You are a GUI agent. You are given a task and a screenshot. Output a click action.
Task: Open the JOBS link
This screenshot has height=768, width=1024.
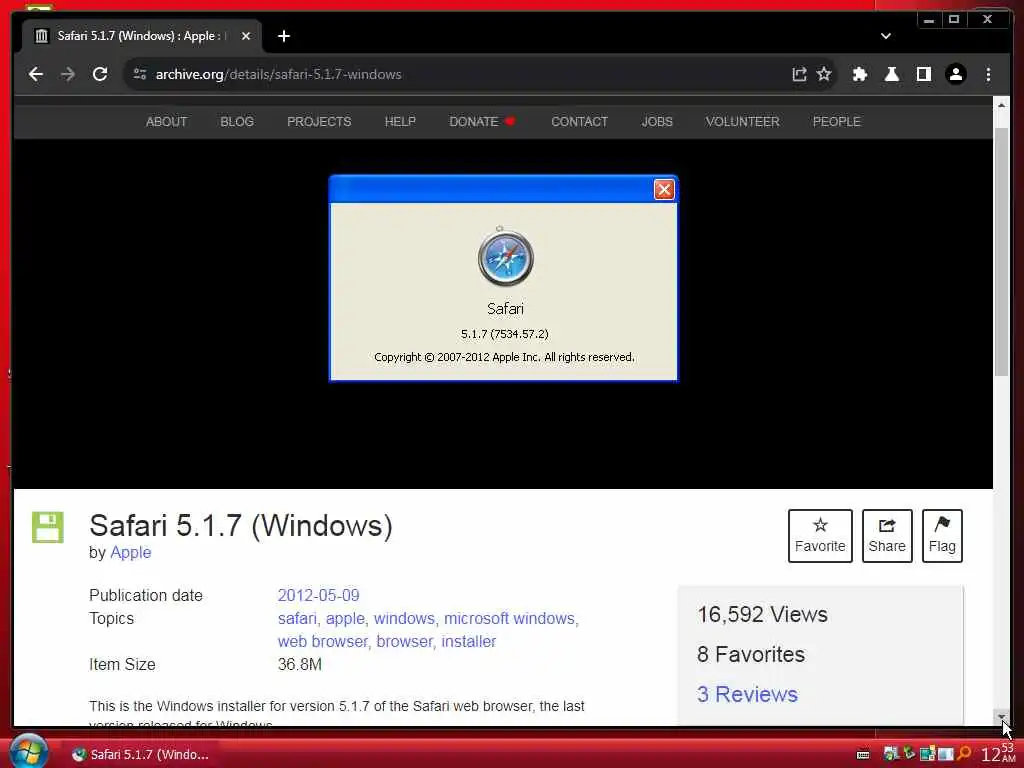[x=657, y=121]
